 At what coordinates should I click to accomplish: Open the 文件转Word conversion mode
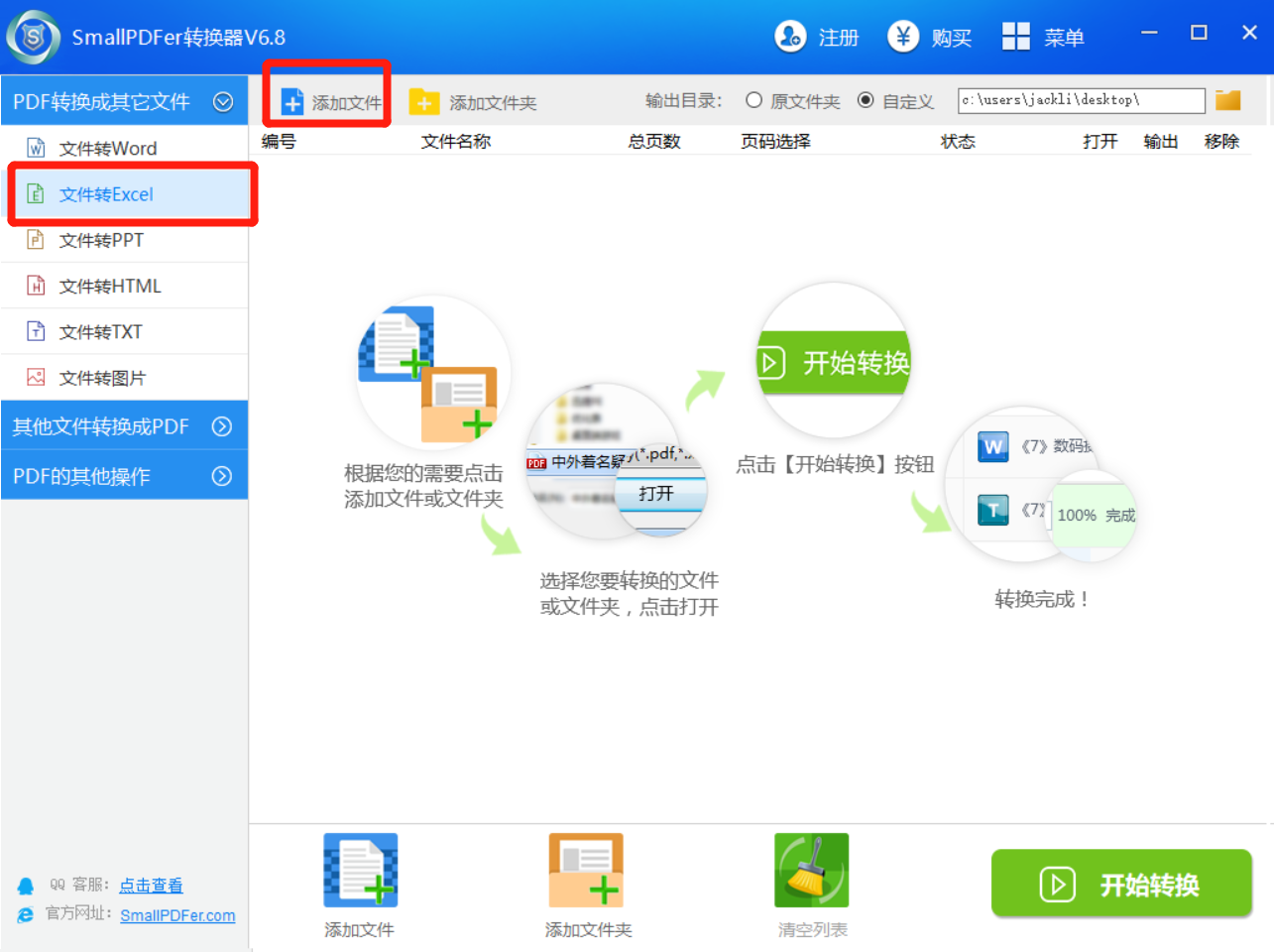click(125, 148)
